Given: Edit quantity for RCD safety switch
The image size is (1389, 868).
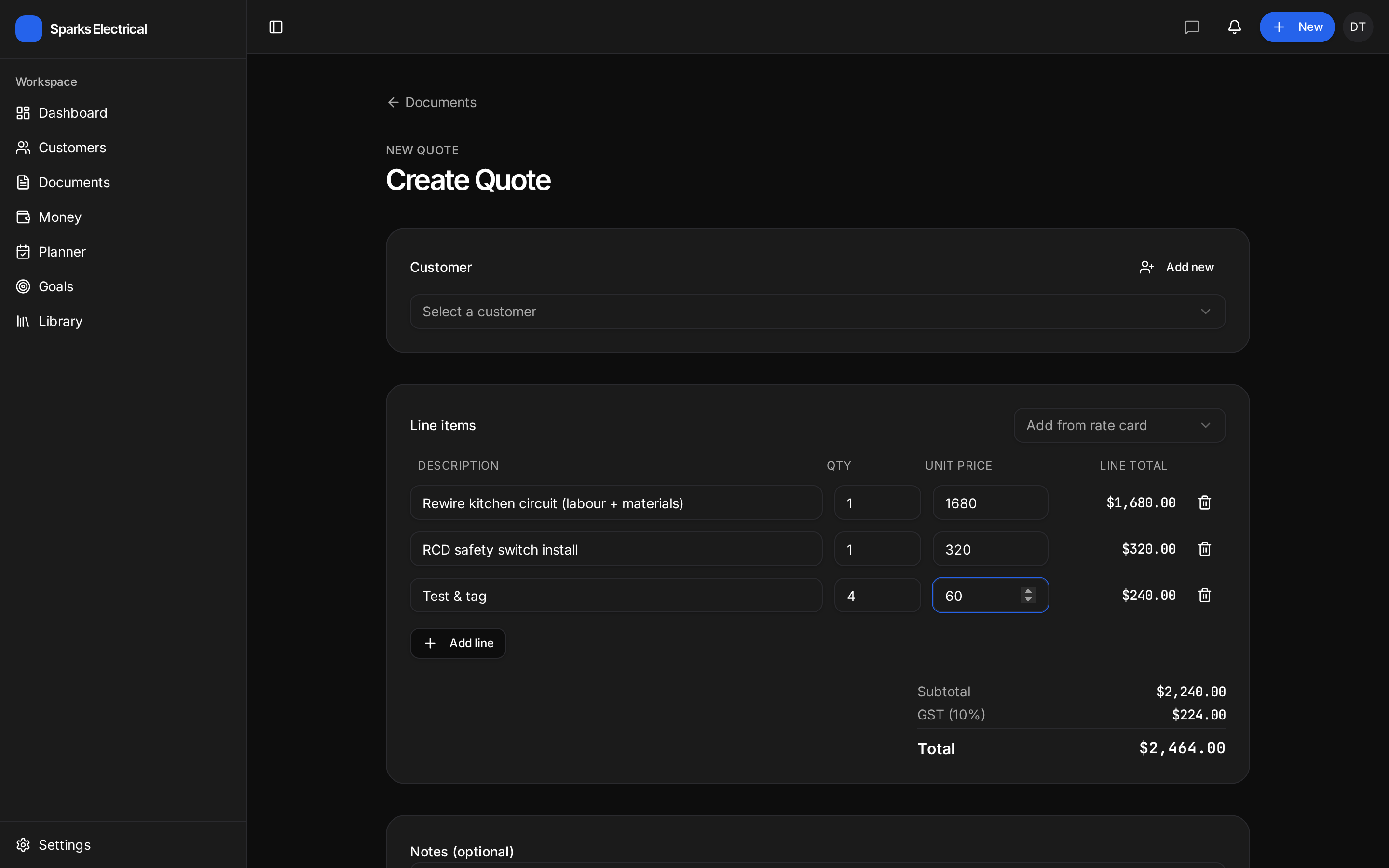Looking at the screenshot, I should 877,549.
